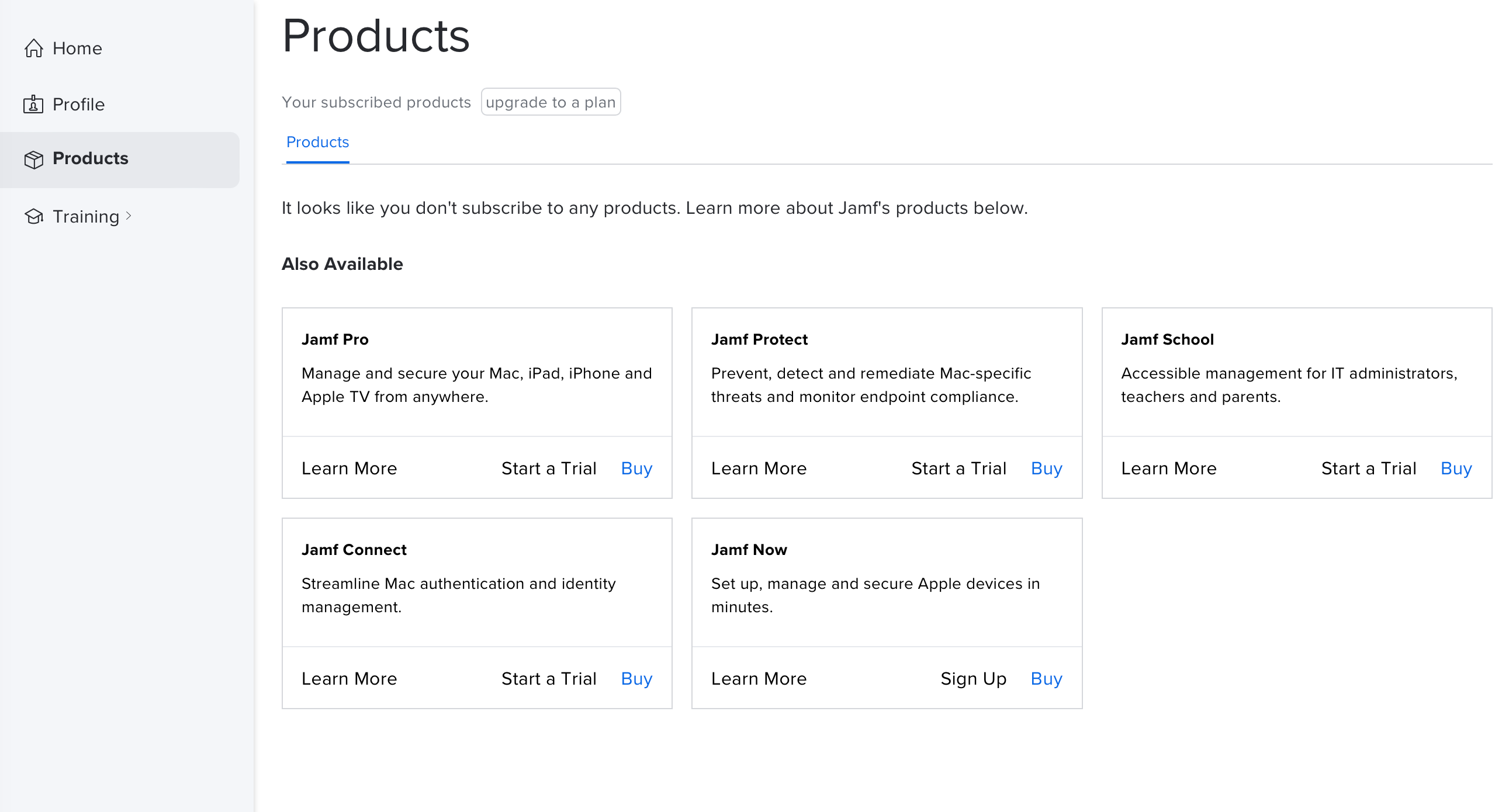Image resolution: width=1502 pixels, height=812 pixels.
Task: Click the Jamf Pro card title
Action: (335, 339)
